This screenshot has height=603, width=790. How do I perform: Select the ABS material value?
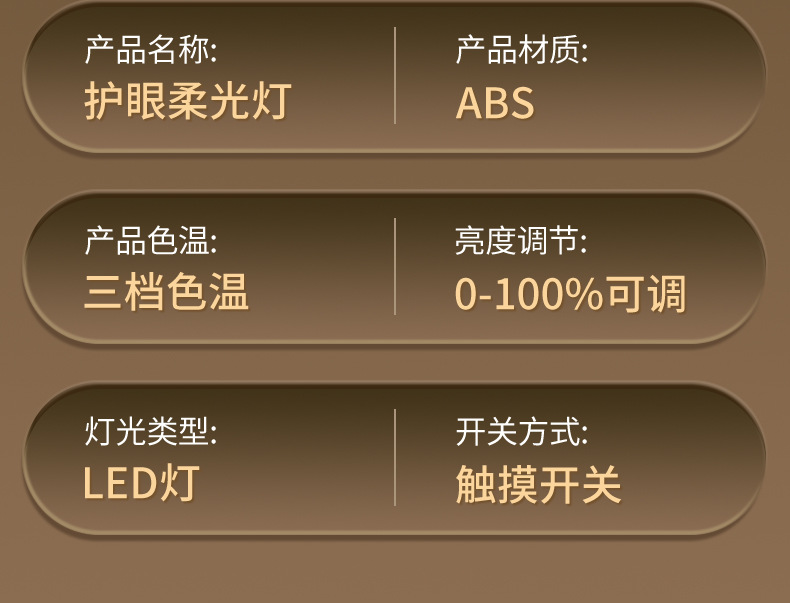click(495, 103)
